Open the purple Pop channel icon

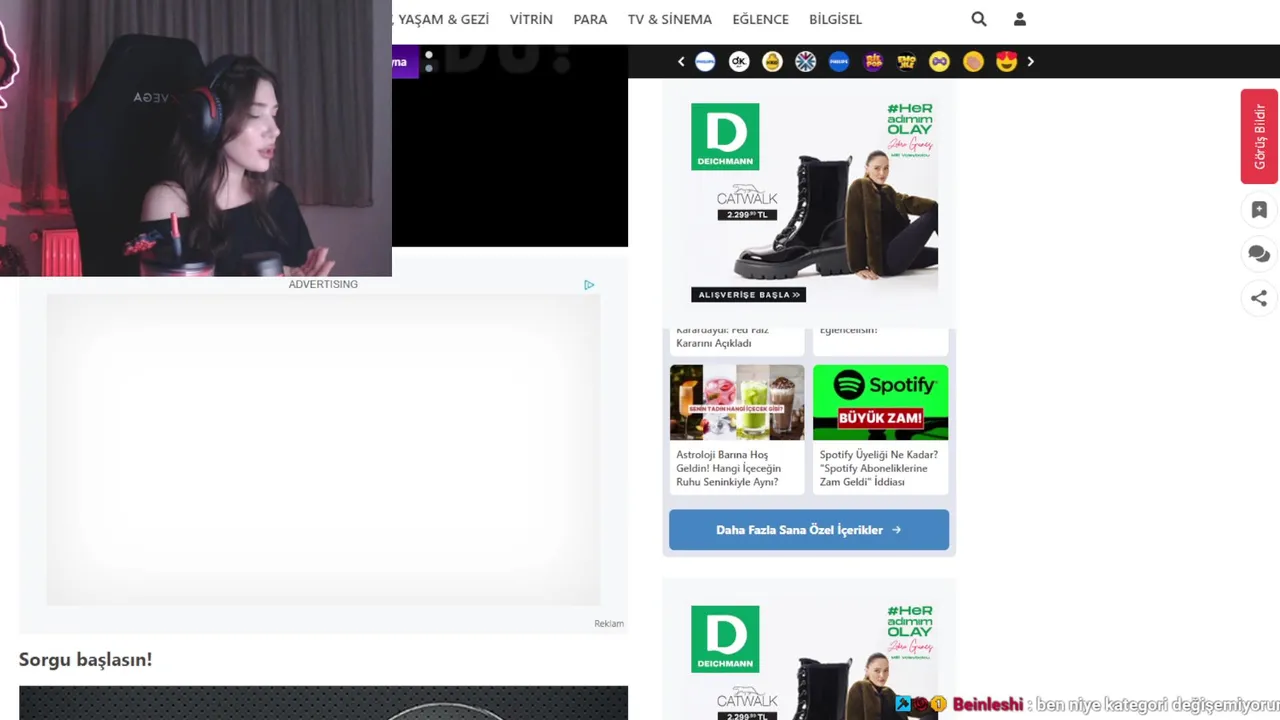pyautogui.click(x=873, y=62)
